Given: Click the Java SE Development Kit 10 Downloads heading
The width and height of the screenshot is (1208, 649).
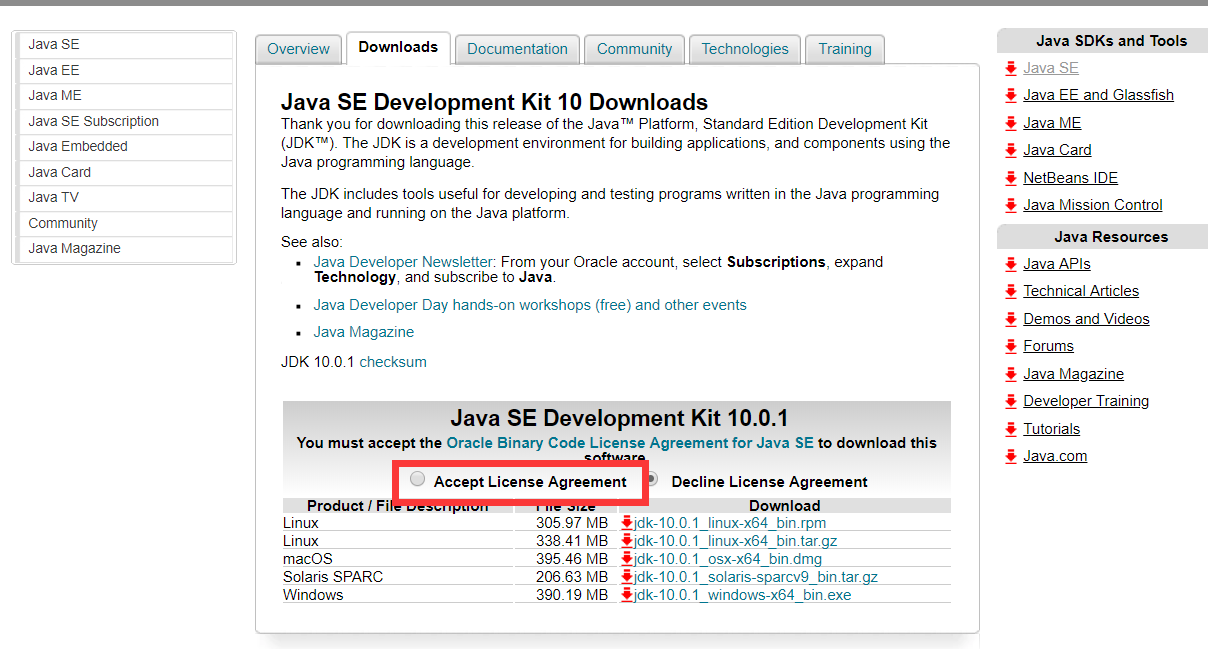Looking at the screenshot, I should pyautogui.click(x=494, y=102).
